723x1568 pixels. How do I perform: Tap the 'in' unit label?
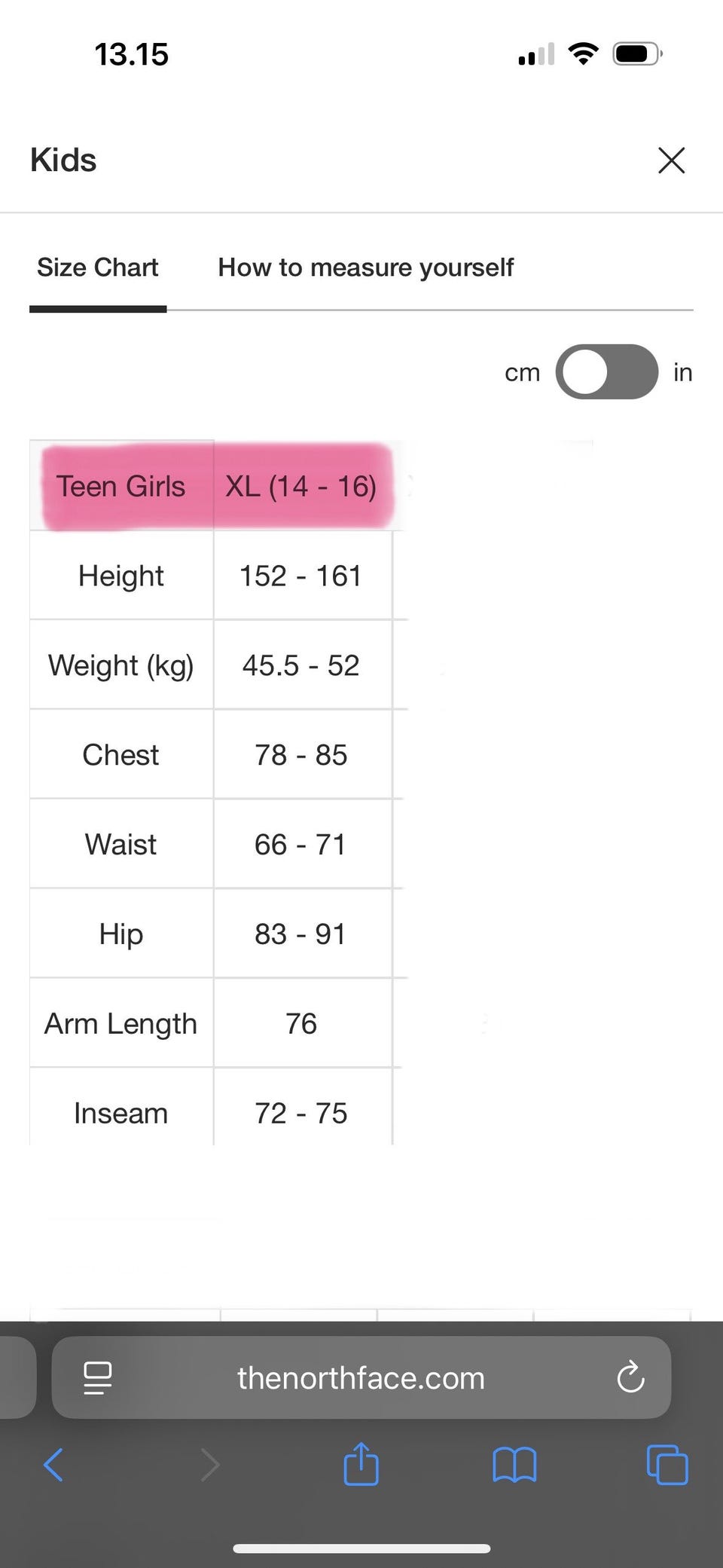[682, 372]
